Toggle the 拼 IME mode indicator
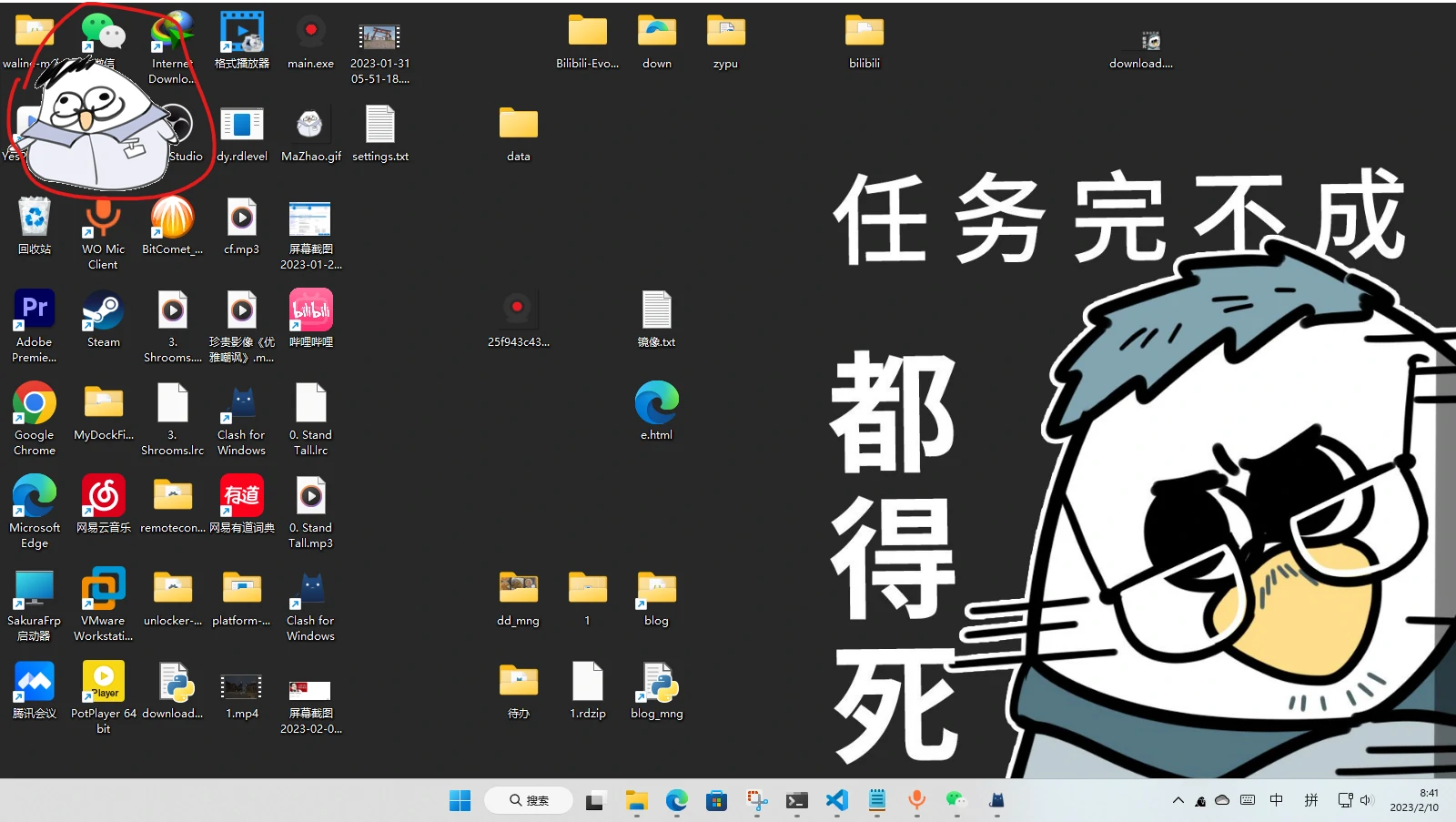 (x=1310, y=800)
